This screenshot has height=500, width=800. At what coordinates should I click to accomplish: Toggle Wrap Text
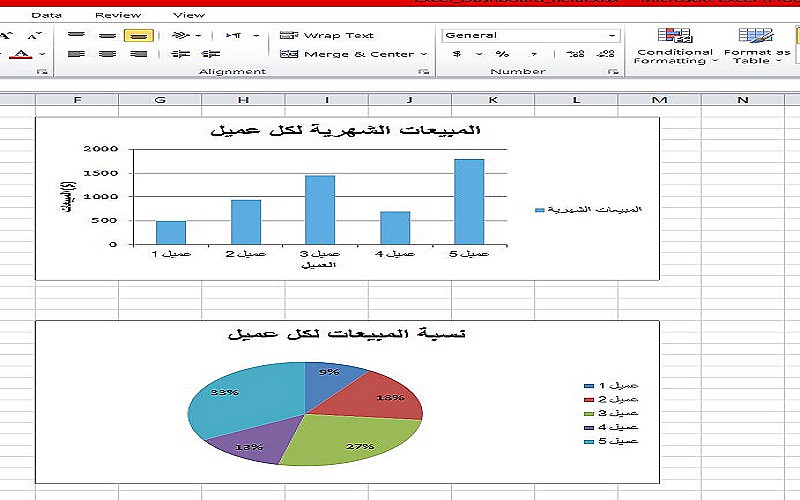coord(327,35)
